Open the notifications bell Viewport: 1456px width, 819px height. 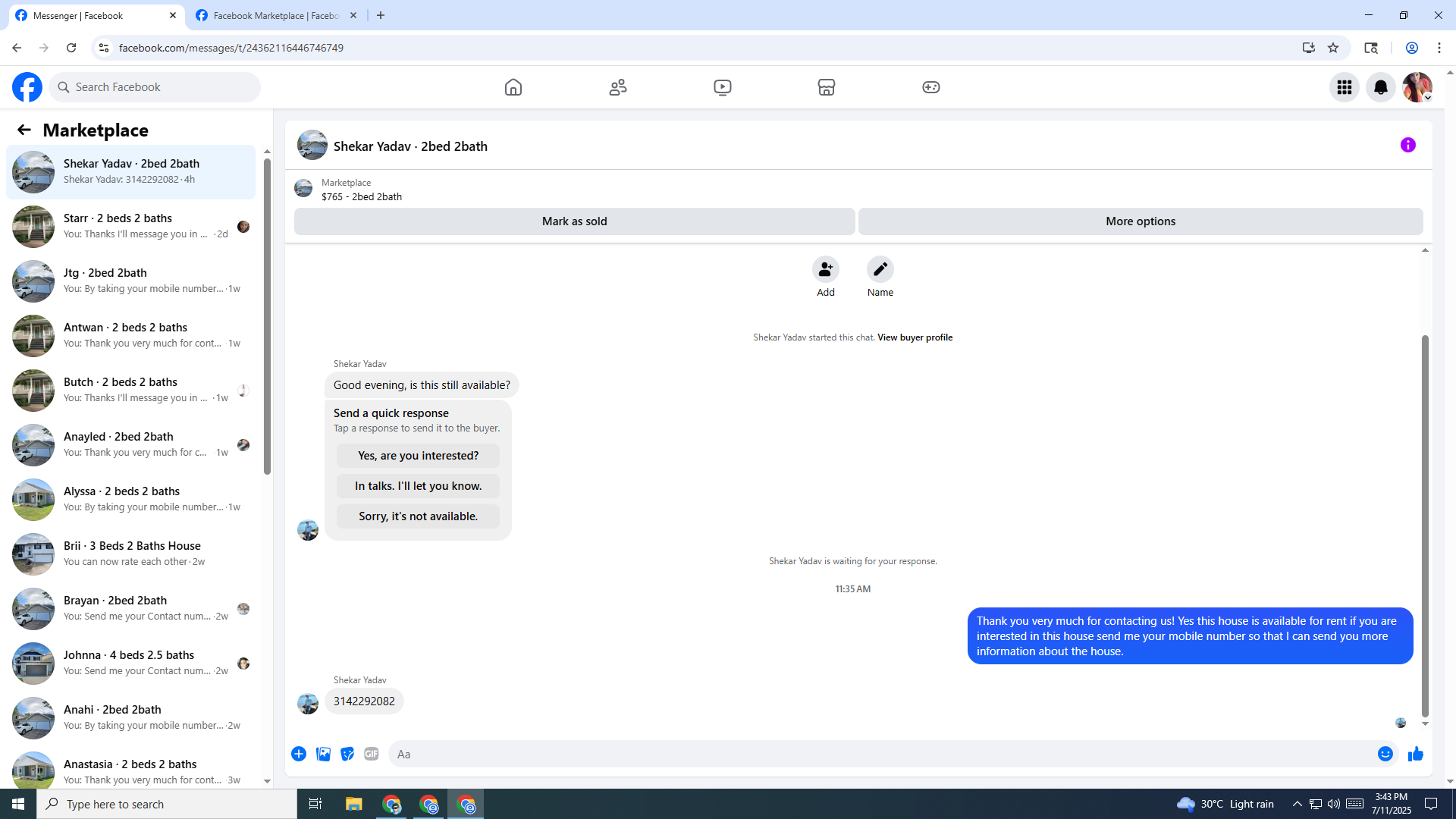point(1381,87)
